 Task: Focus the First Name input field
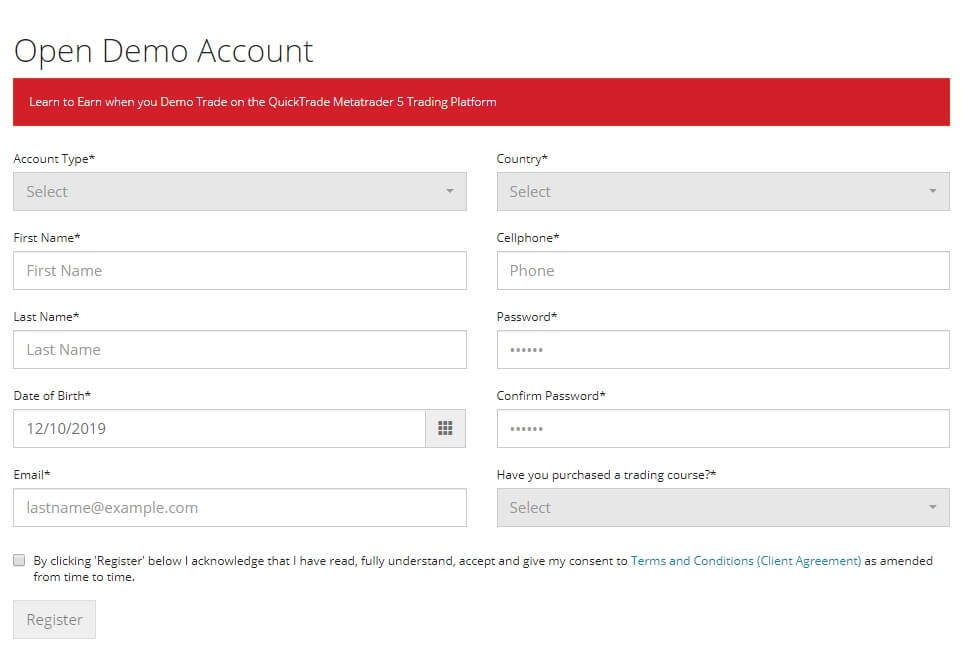tap(240, 270)
